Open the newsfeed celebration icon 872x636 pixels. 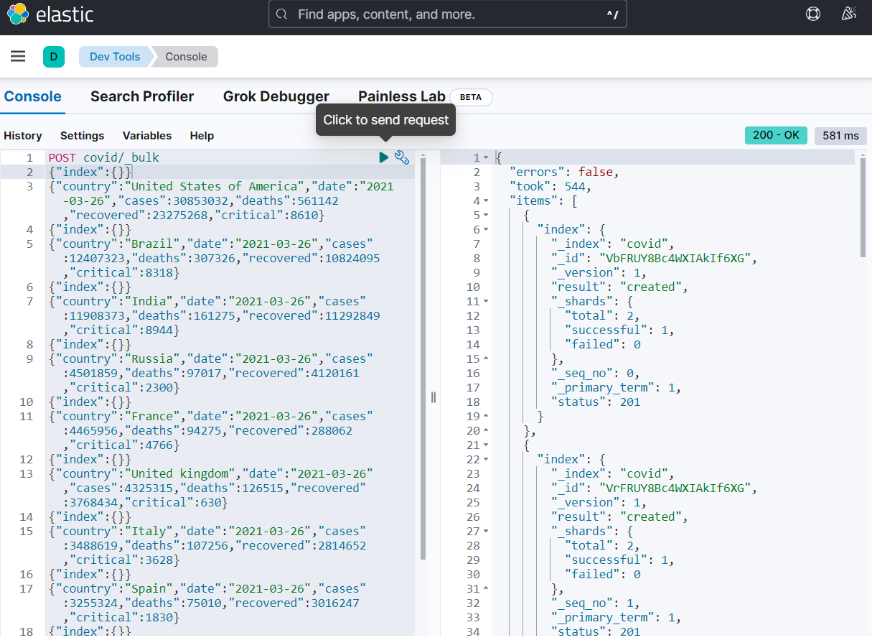tap(849, 14)
